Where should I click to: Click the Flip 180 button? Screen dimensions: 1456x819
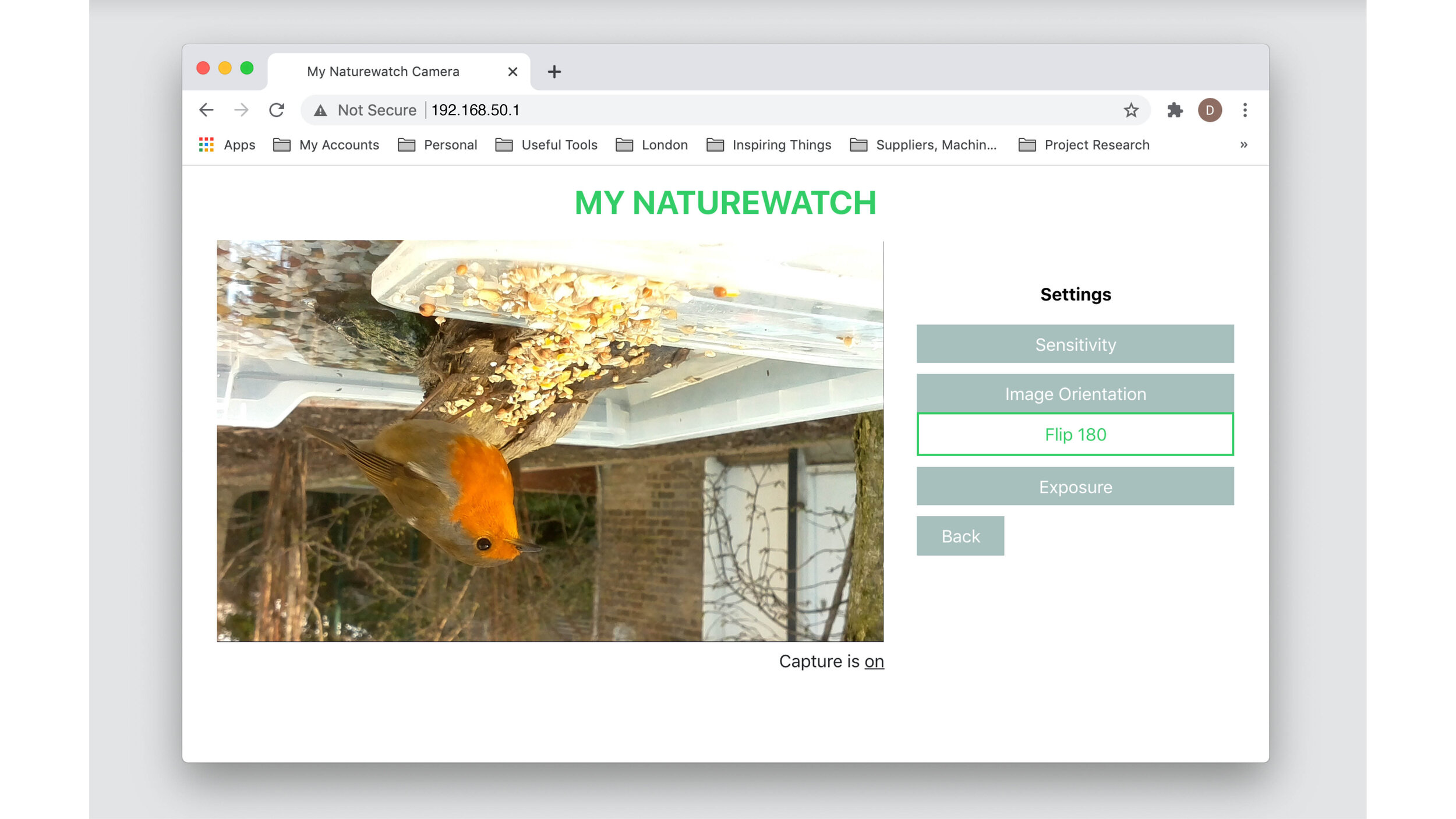click(x=1075, y=435)
